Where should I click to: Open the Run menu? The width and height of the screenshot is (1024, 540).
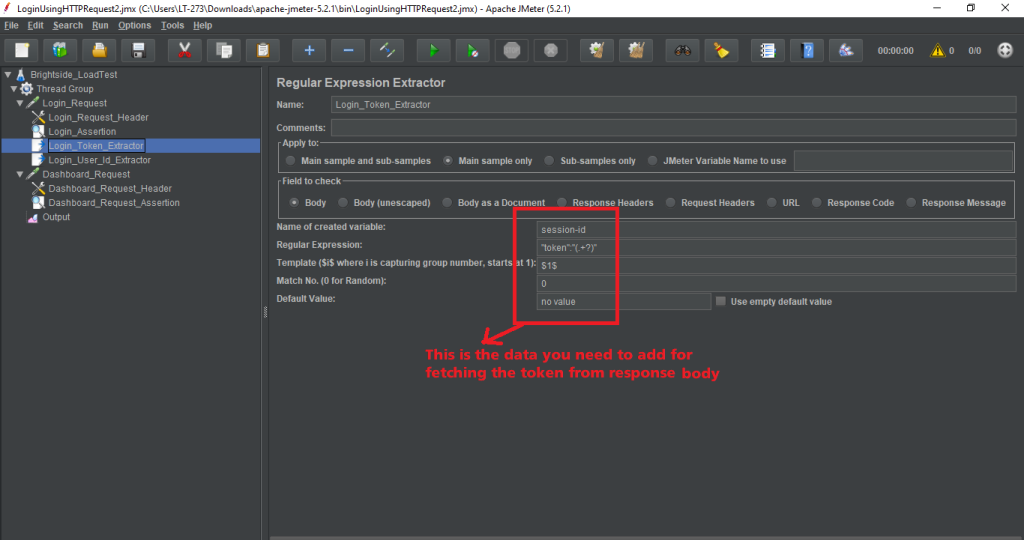[100, 25]
